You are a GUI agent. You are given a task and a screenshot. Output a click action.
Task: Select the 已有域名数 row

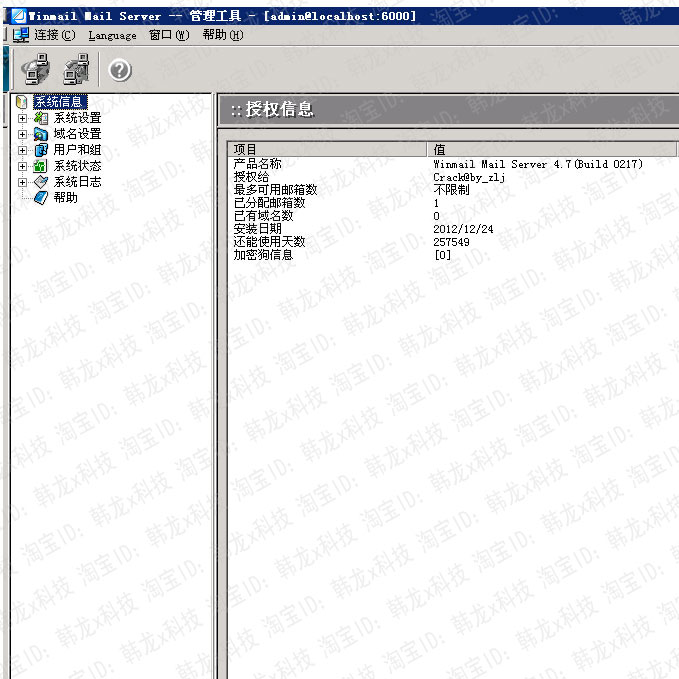pos(453,216)
